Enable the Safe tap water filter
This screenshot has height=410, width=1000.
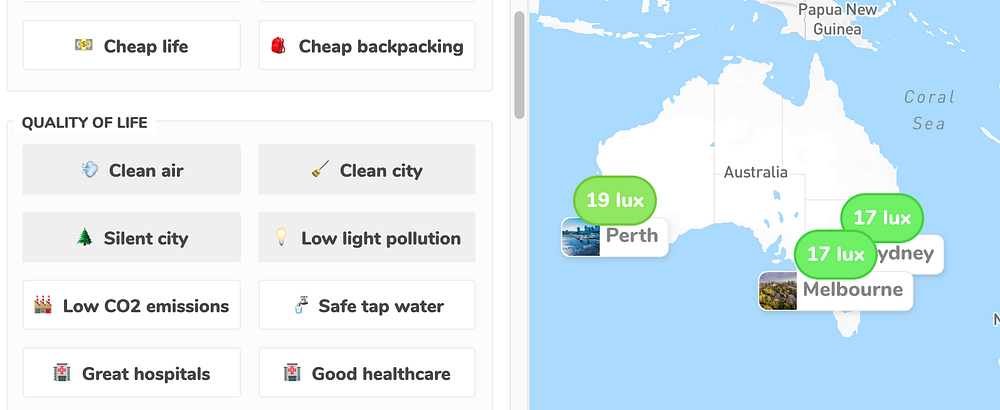pos(367,306)
